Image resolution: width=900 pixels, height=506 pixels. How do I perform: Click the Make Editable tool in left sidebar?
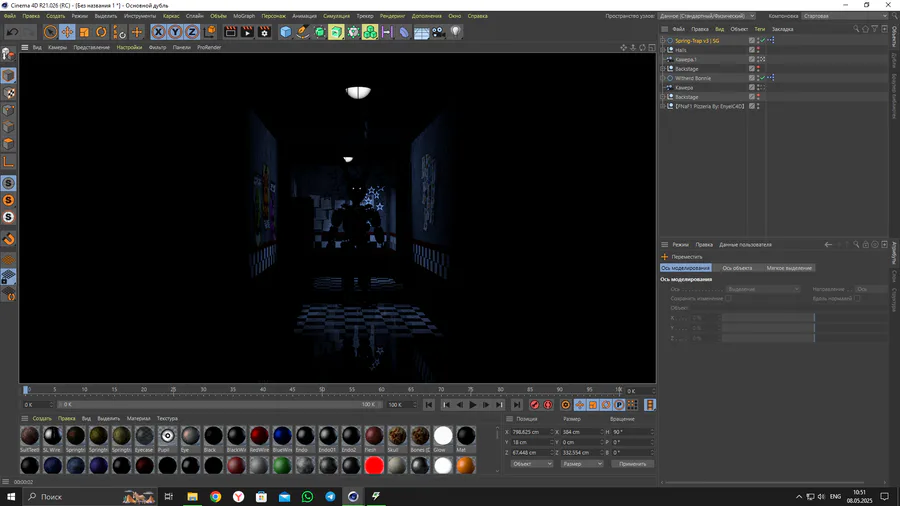pyautogui.click(x=8, y=55)
